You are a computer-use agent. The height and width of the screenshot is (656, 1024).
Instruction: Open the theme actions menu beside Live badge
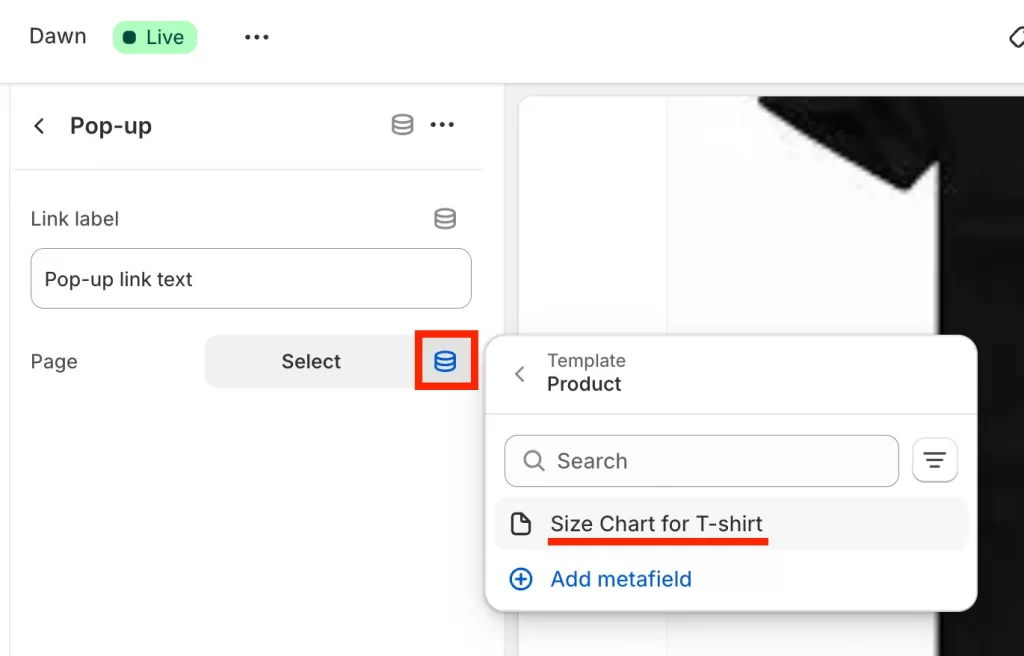click(257, 37)
